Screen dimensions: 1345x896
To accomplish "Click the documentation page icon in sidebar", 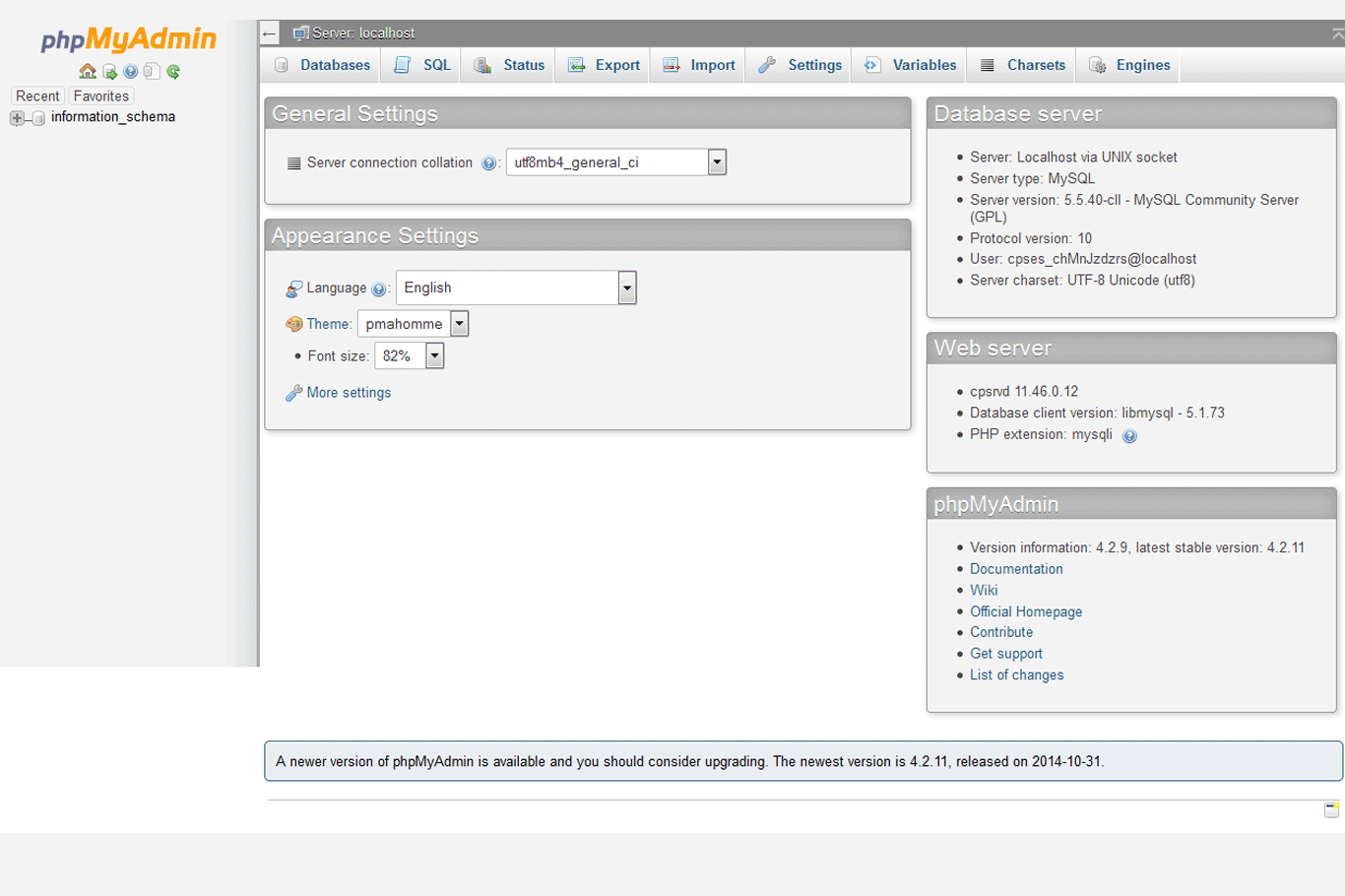I will (151, 71).
